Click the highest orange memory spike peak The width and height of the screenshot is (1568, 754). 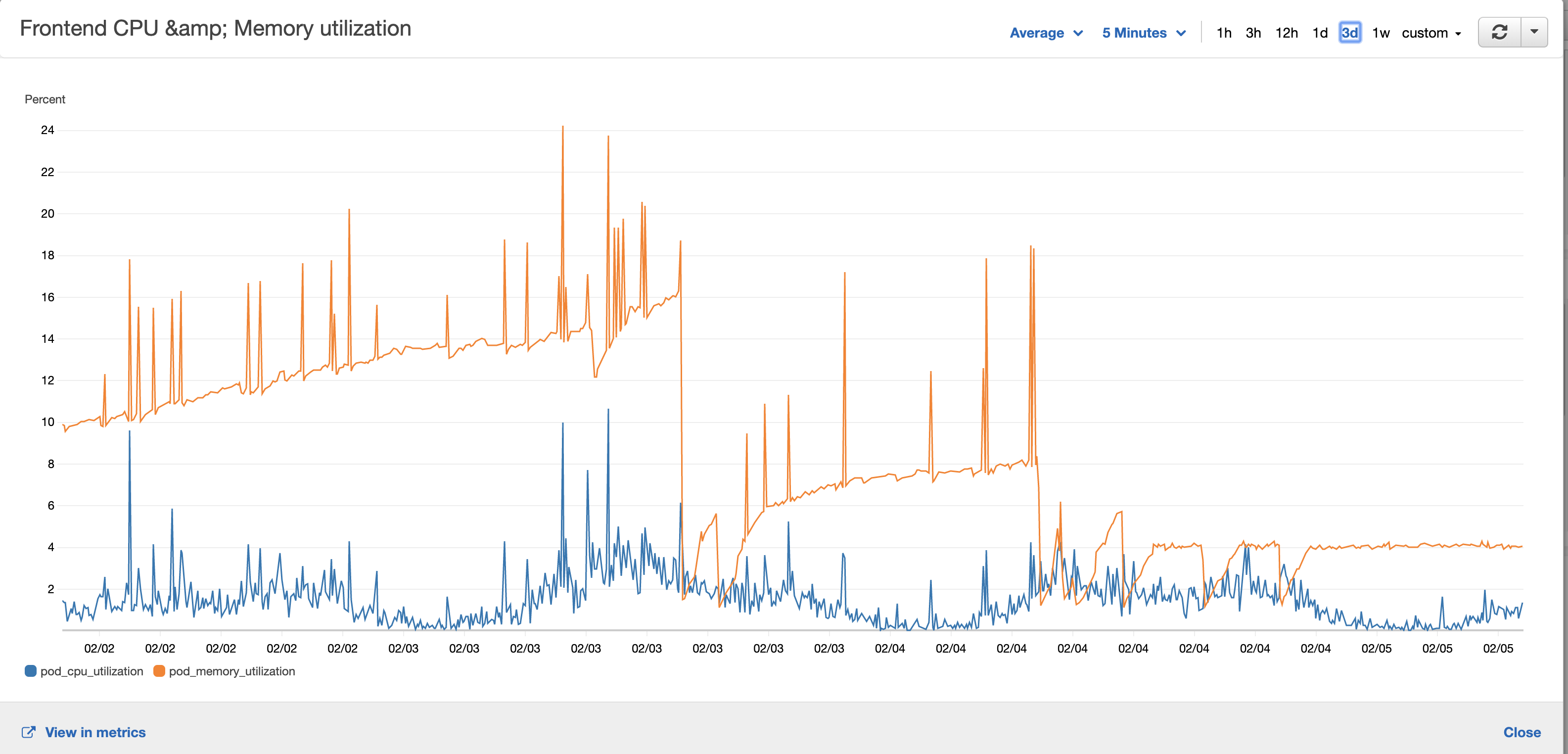[x=562, y=127]
